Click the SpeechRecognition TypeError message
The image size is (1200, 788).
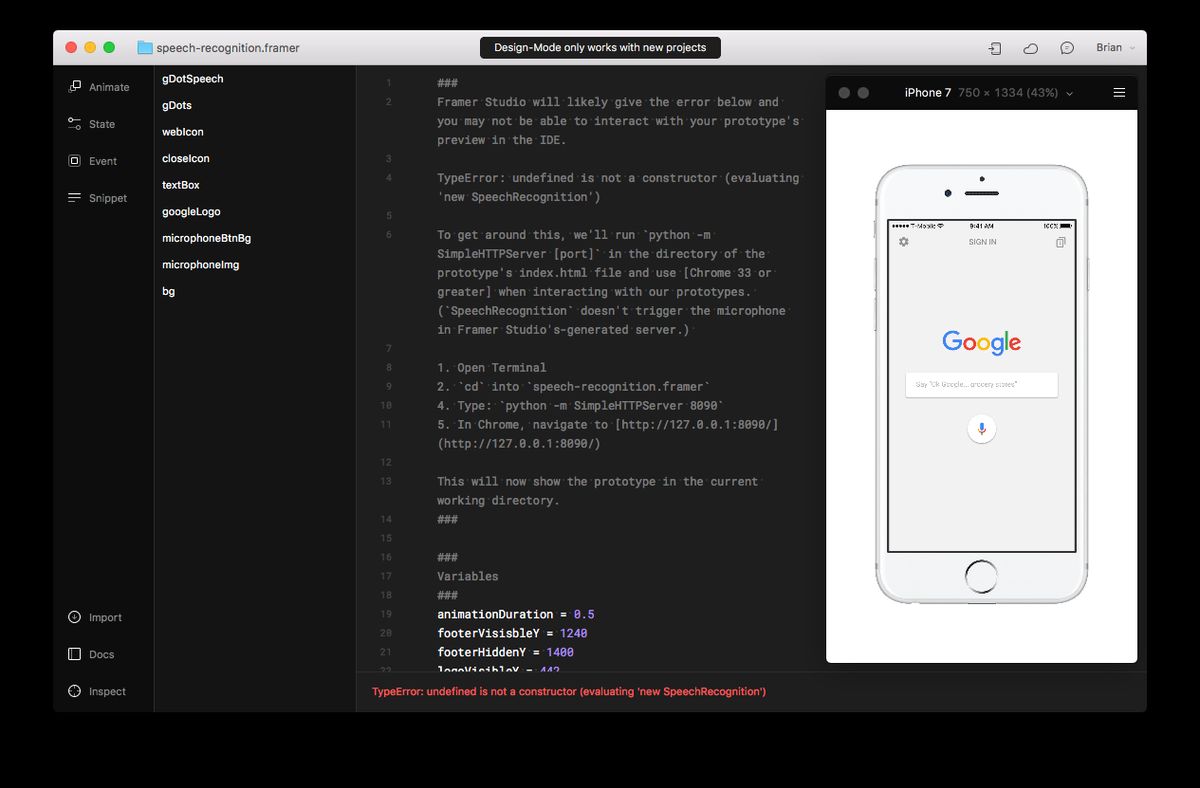pyautogui.click(x=569, y=691)
